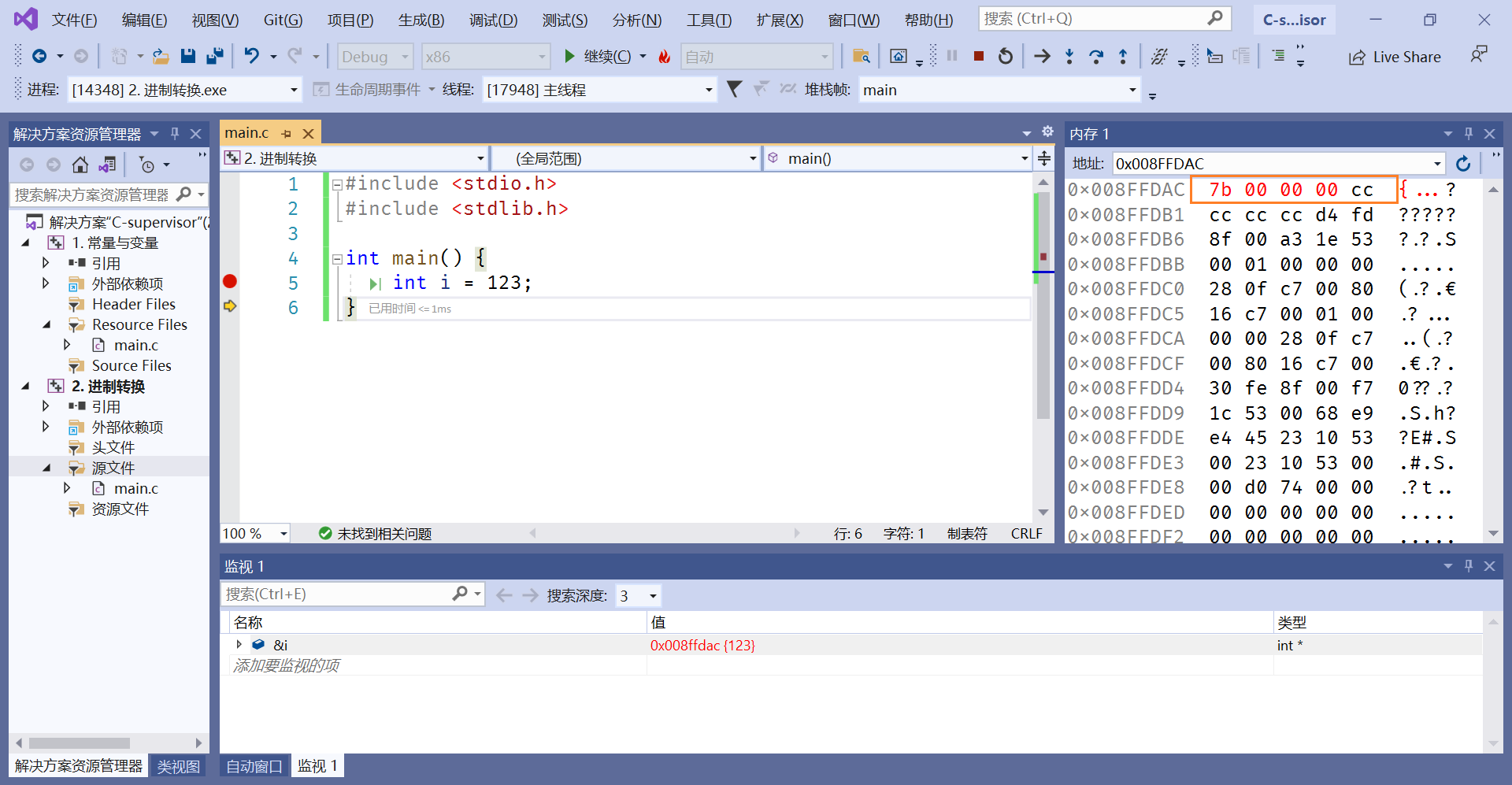Open the 工具(T) menu
The image size is (1512, 785).
[709, 20]
